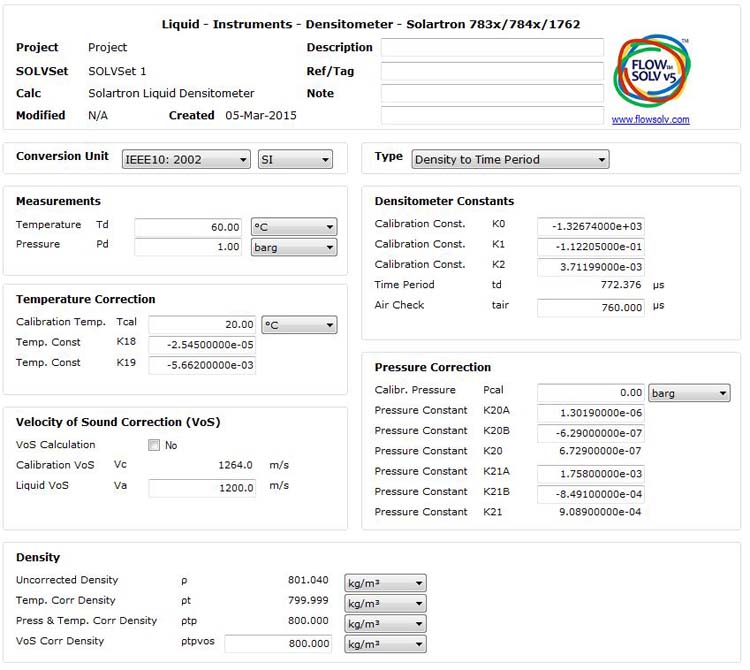Click the K19 temperature constant field
This screenshot has width=750, height=670.
click(202, 365)
